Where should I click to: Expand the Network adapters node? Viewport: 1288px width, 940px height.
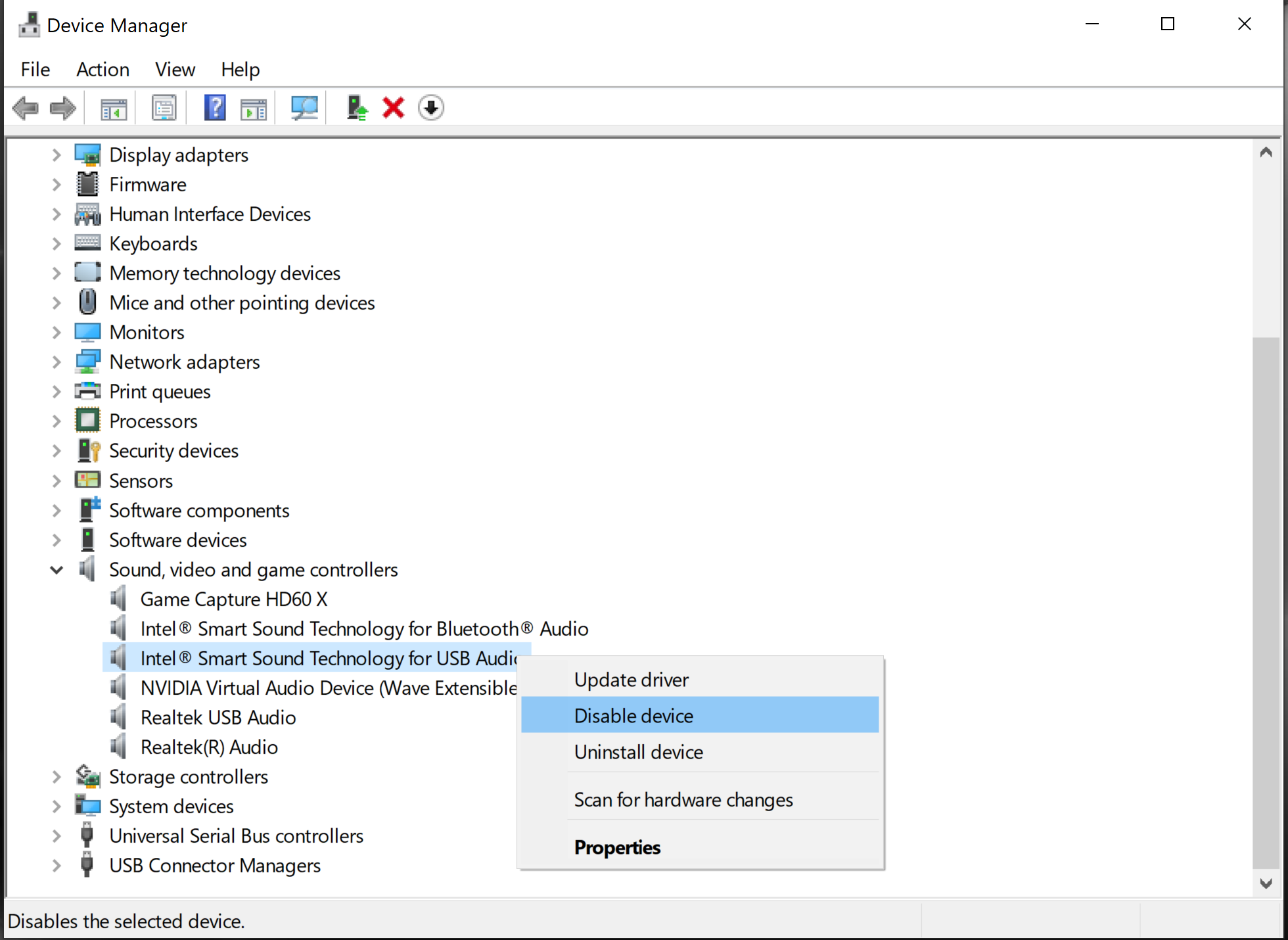pyautogui.click(x=57, y=362)
